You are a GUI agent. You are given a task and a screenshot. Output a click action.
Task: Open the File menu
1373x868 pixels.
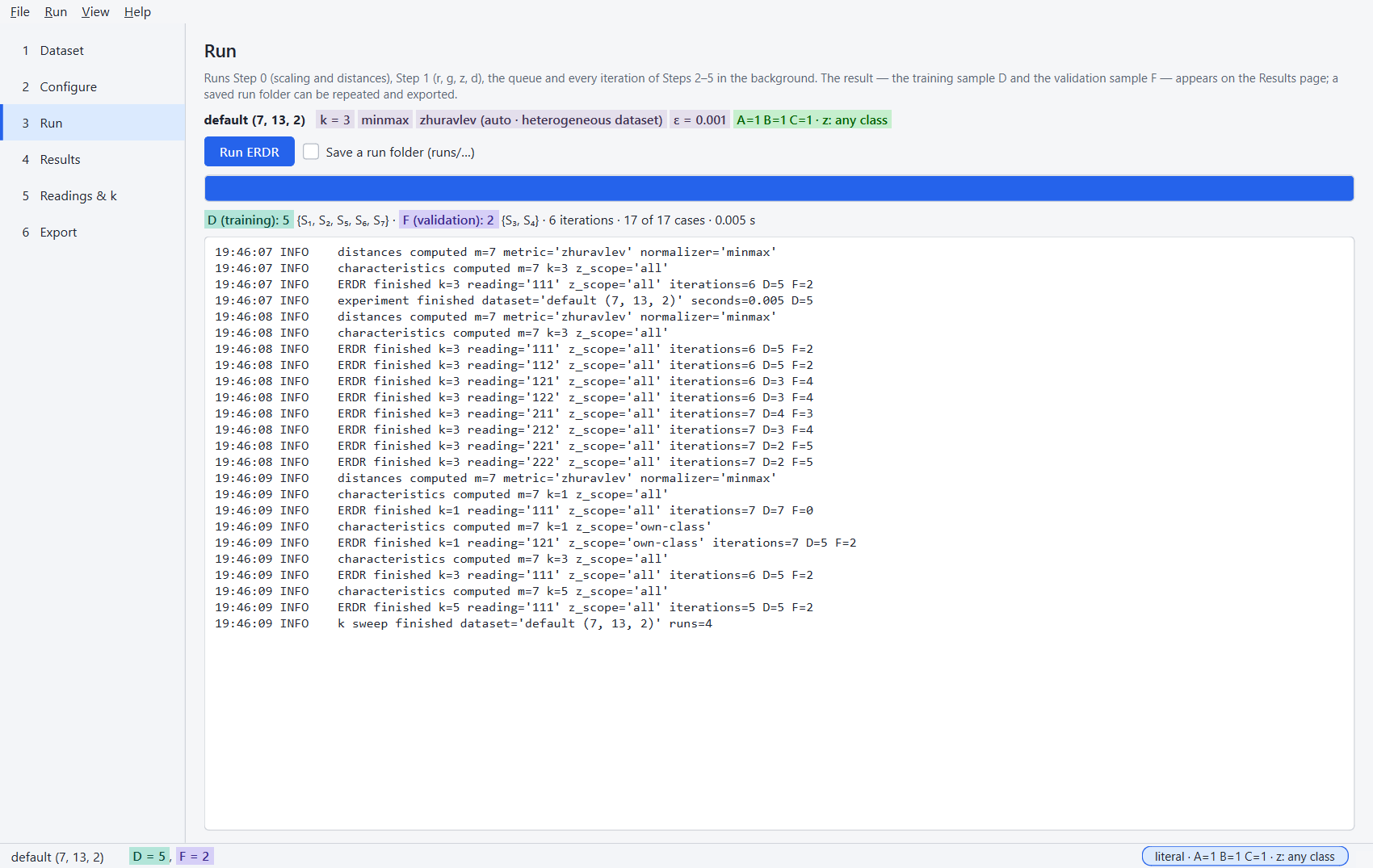pos(19,11)
